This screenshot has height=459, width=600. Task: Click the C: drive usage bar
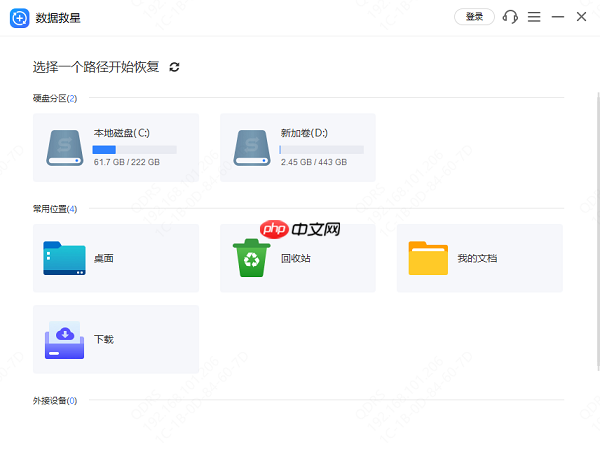(135, 149)
